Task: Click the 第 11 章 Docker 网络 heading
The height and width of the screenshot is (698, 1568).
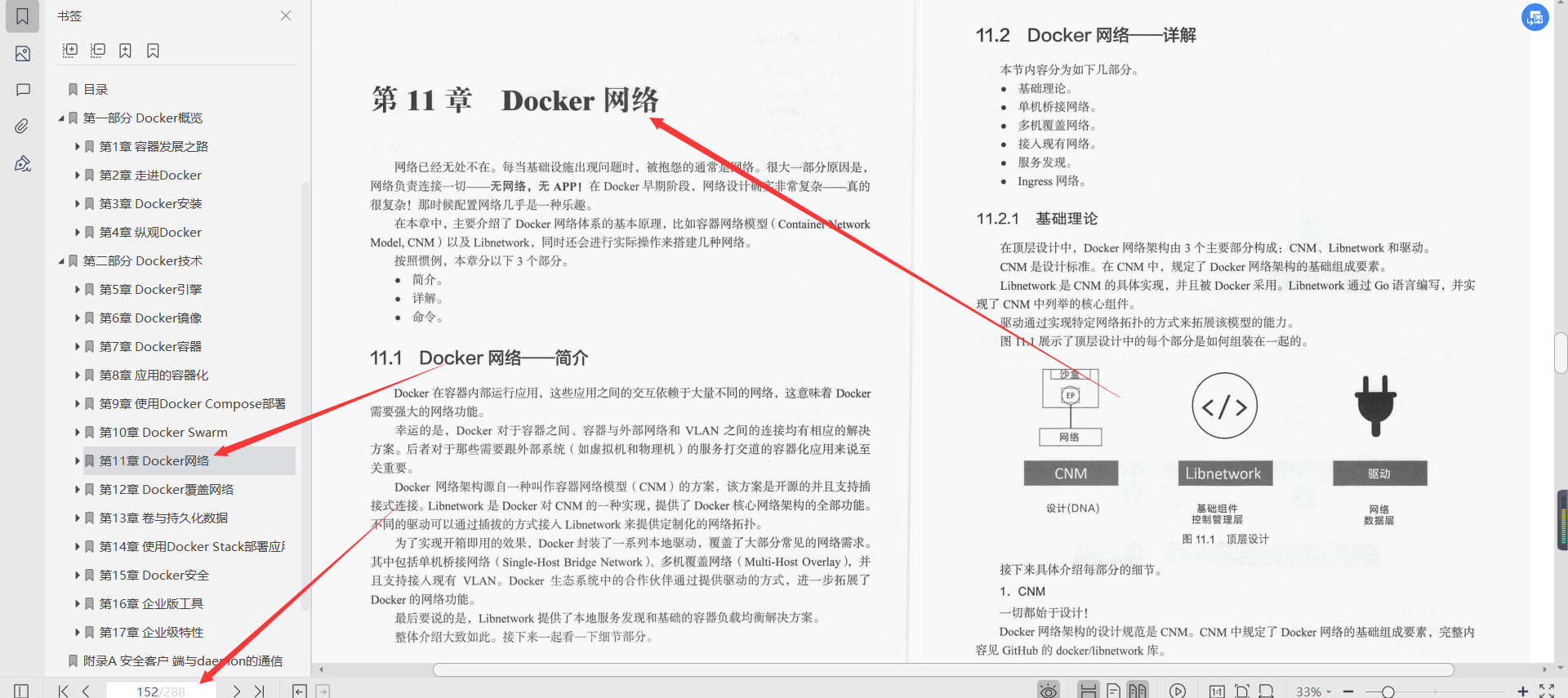Action: point(514,100)
